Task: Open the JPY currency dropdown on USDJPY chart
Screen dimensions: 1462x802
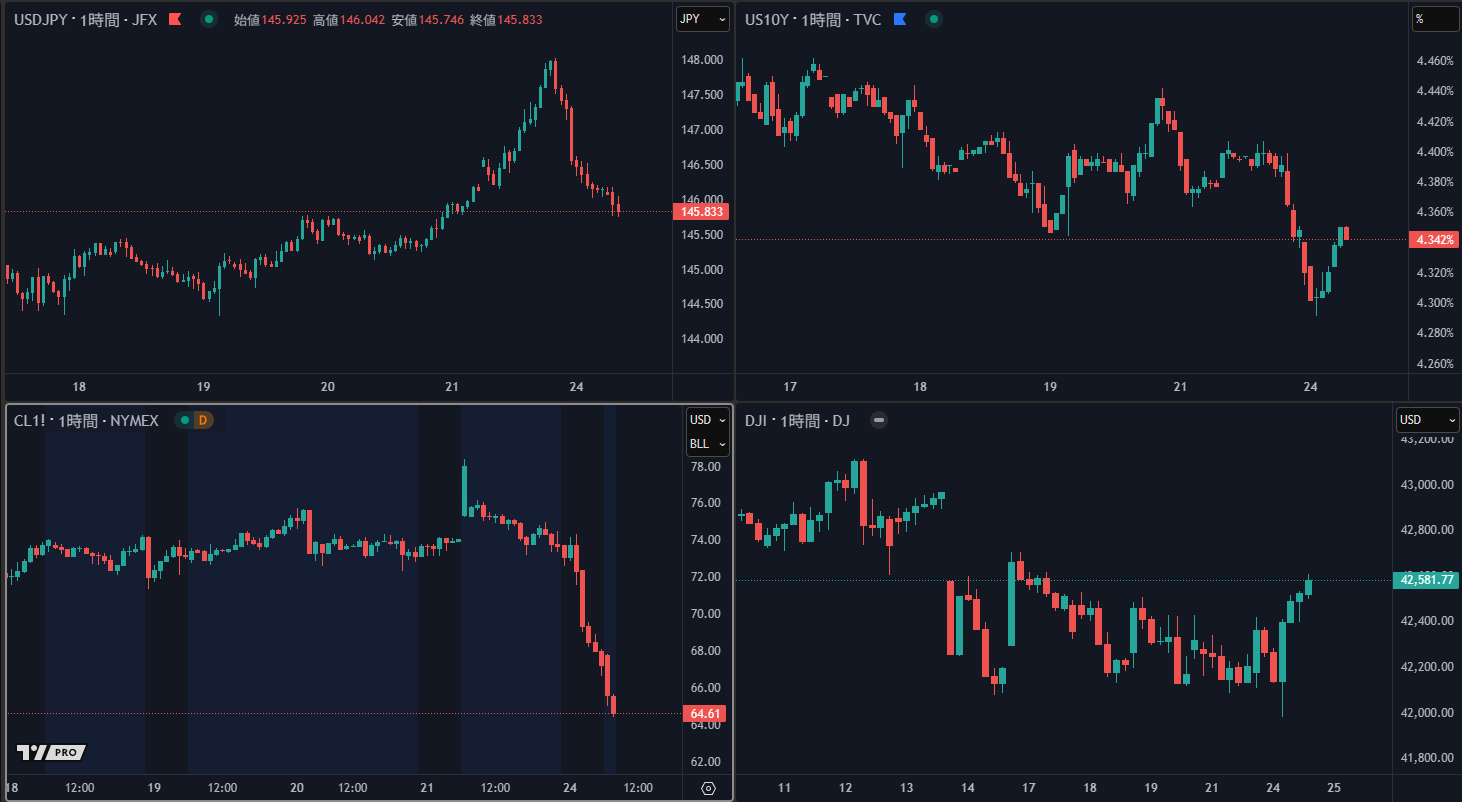Action: [x=703, y=19]
